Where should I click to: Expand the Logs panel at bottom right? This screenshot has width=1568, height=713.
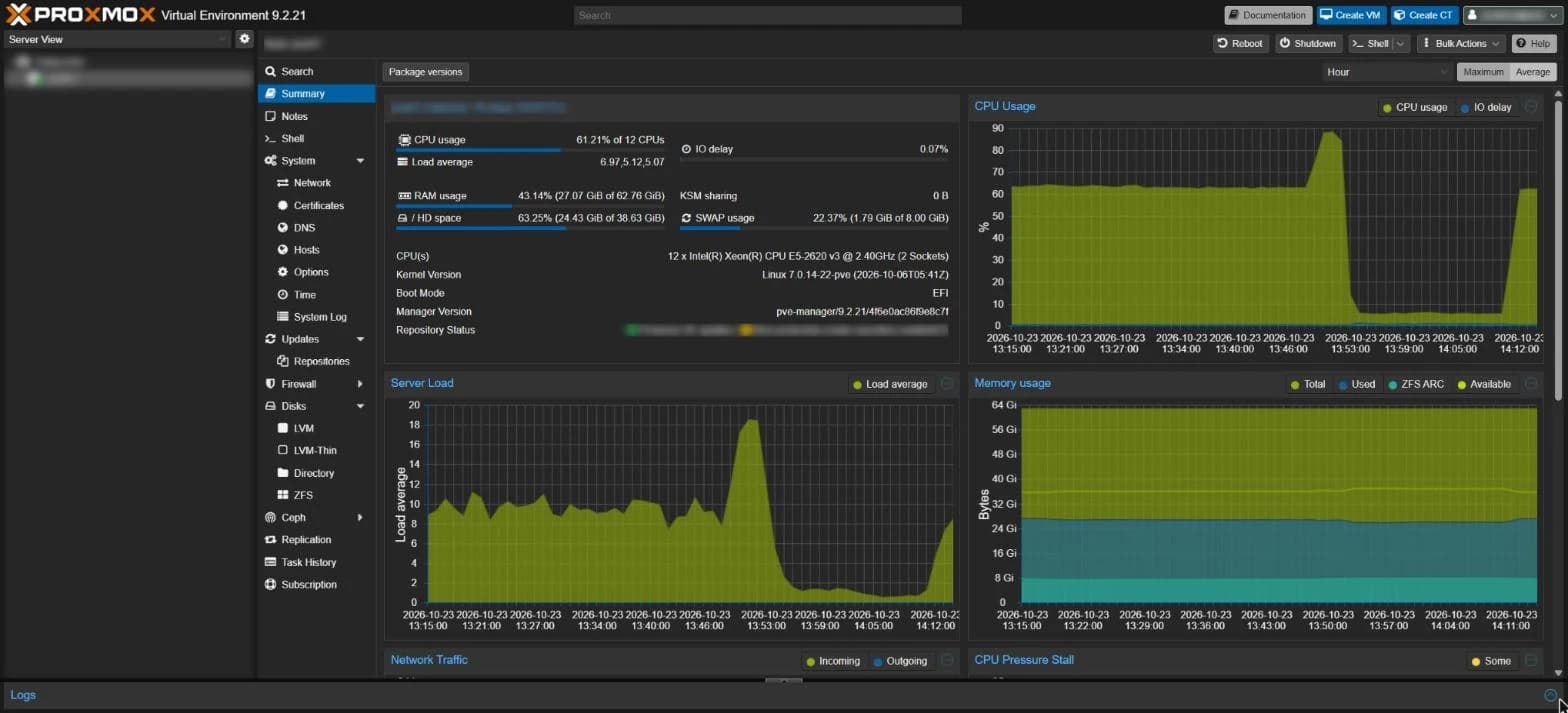click(x=1550, y=695)
